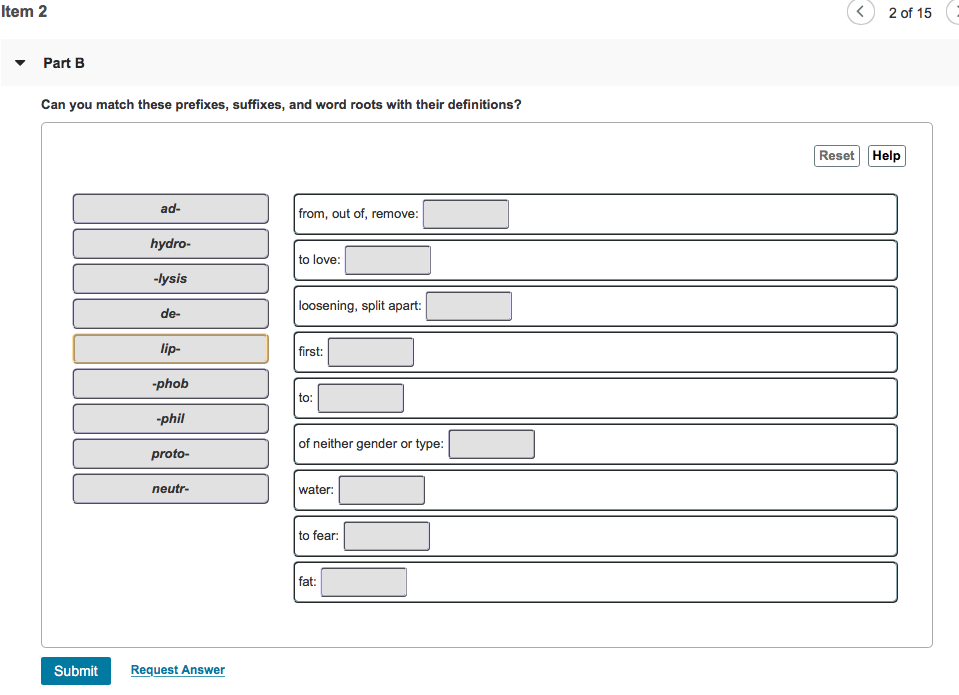Select the hydro- prefix tile
This screenshot has width=959, height=695.
170,243
